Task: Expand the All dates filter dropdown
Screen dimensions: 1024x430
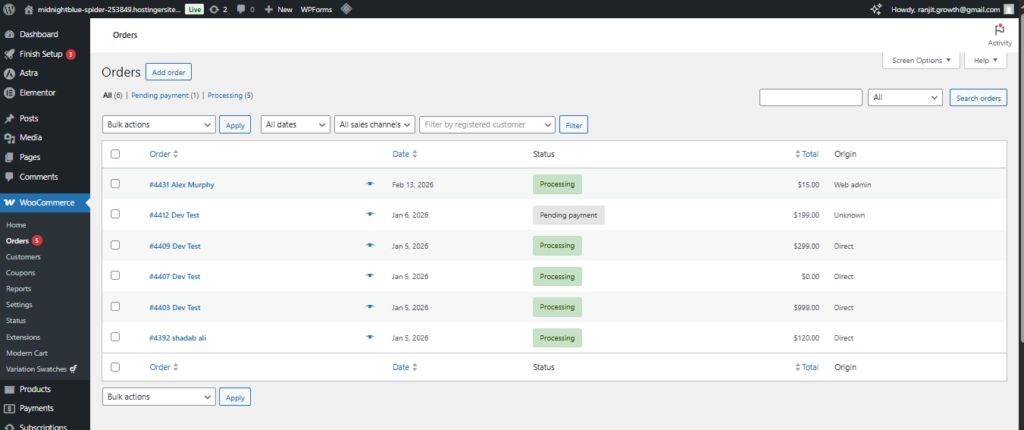Action: click(295, 125)
